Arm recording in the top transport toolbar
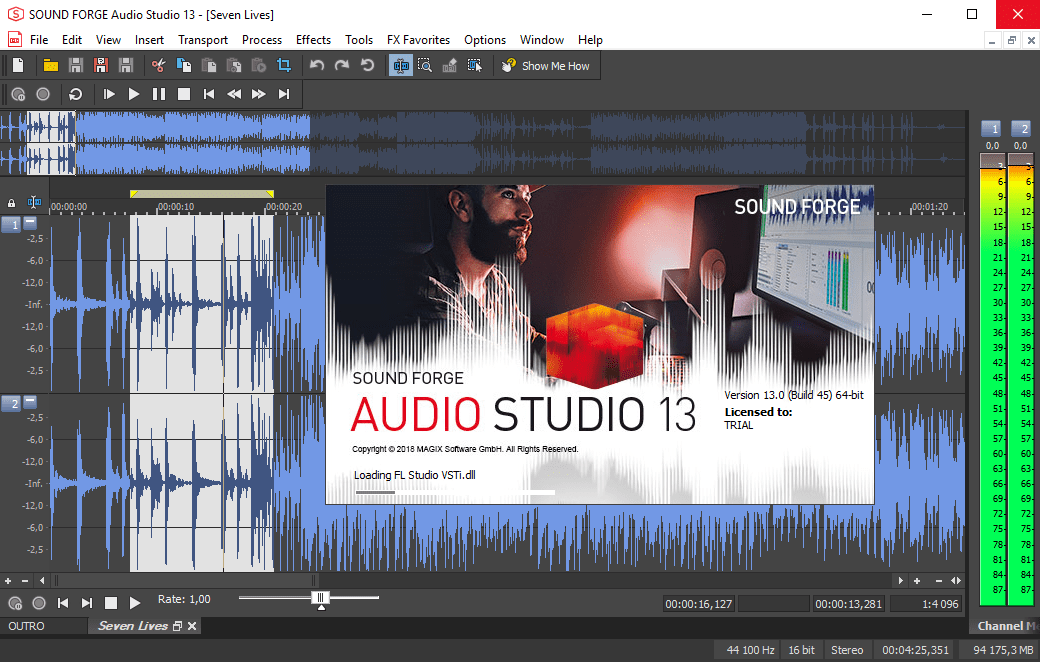 click(19, 94)
